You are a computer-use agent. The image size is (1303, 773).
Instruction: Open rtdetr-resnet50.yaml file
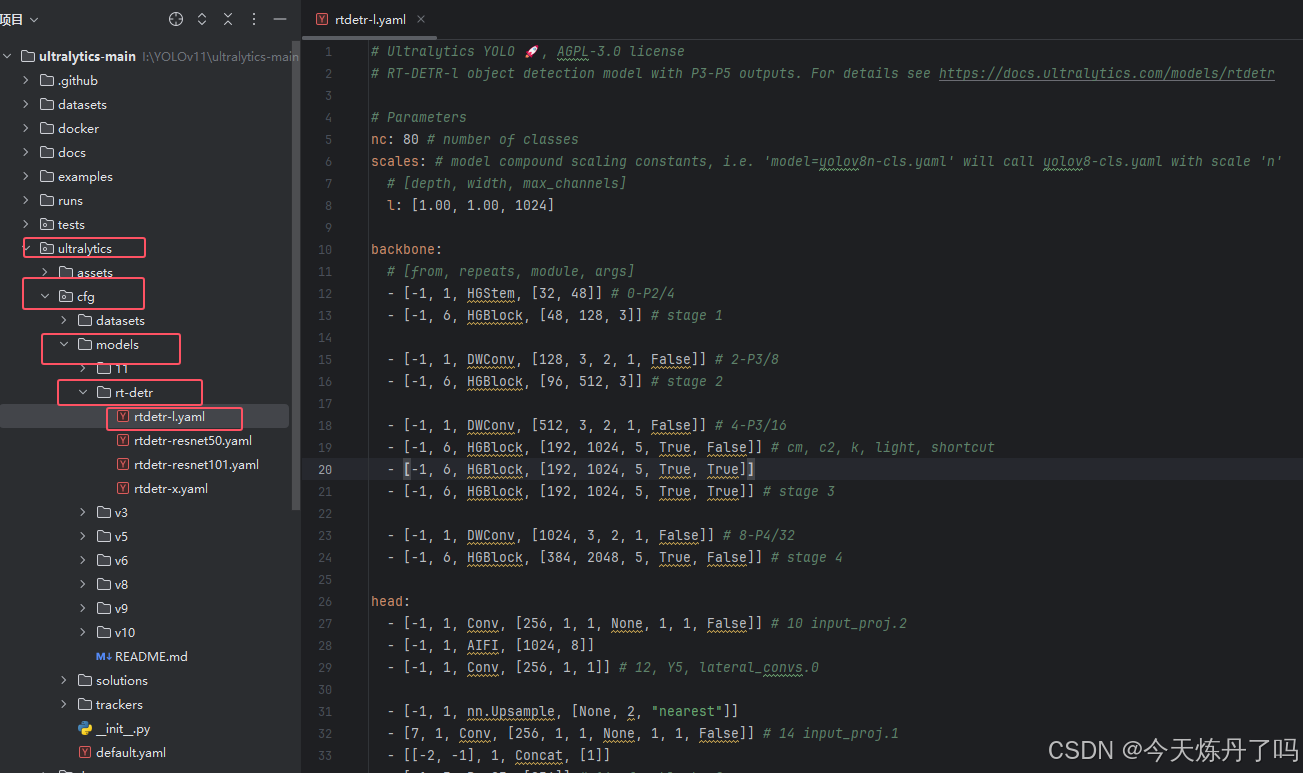193,440
